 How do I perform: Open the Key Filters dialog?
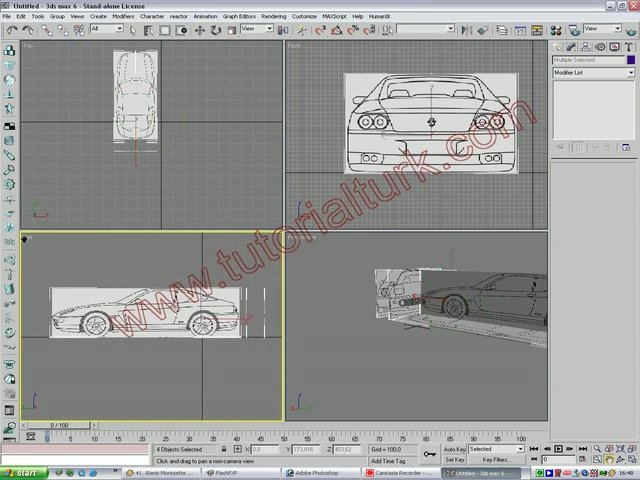[496, 460]
